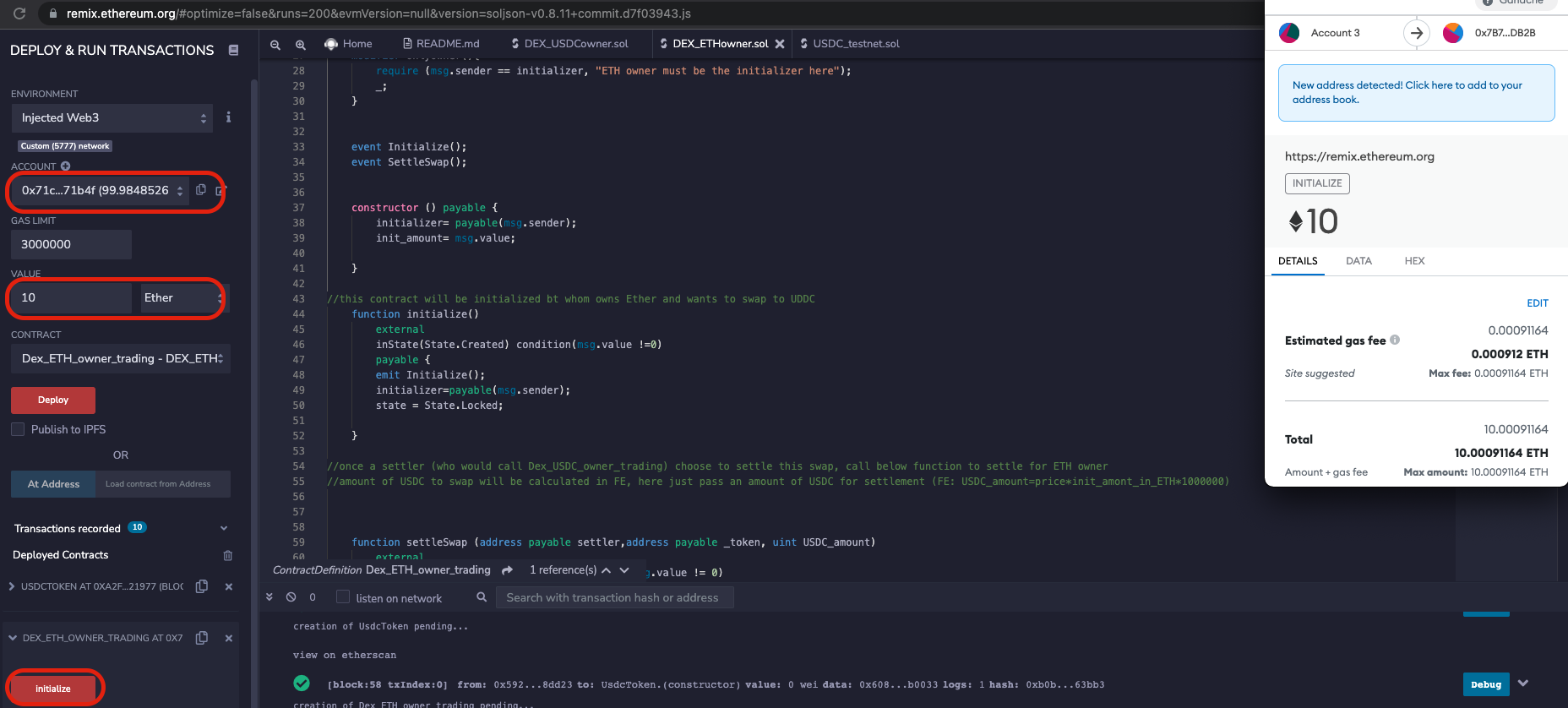
Task: Open the Deploy & Run documentation icon
Action: [233, 51]
